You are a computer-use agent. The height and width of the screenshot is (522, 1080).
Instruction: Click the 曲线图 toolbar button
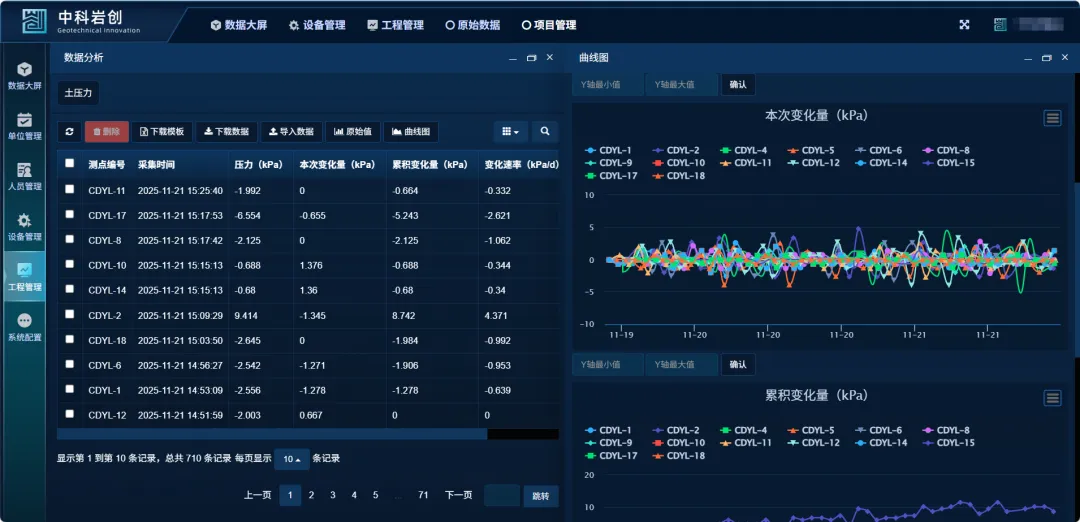(411, 132)
